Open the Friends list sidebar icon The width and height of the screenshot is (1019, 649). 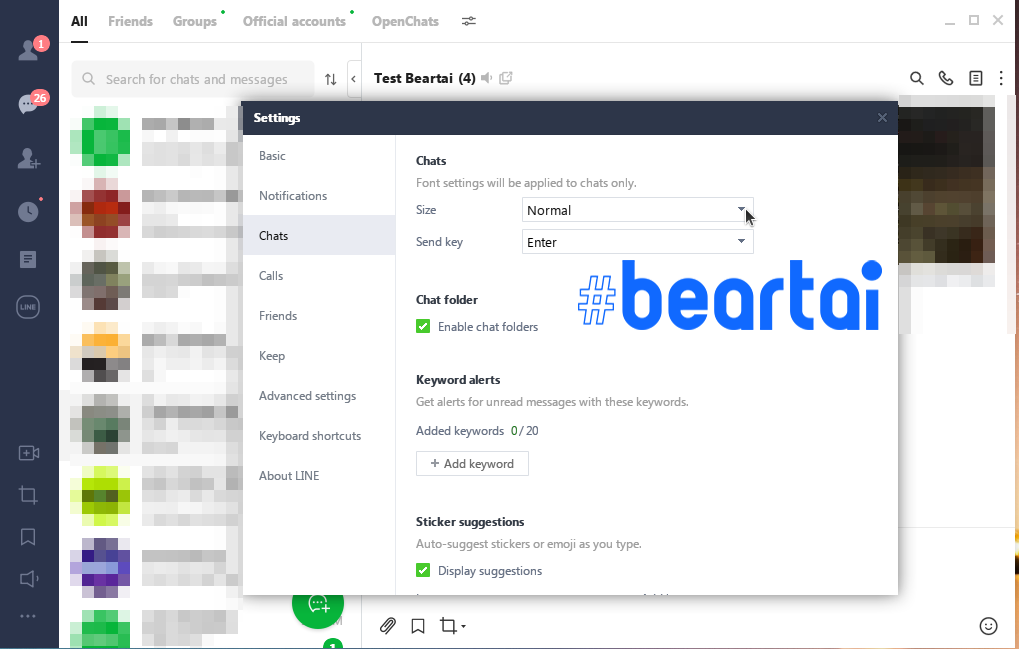click(x=28, y=50)
